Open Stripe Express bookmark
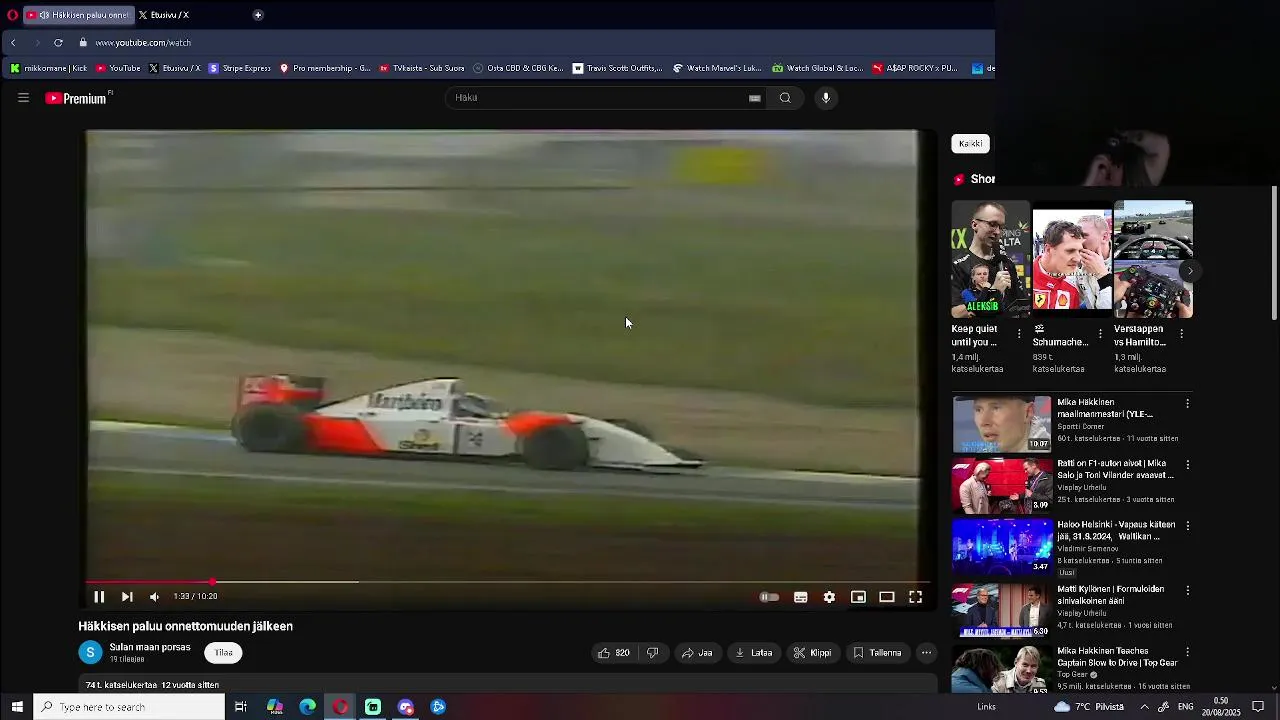Image resolution: width=1280 pixels, height=720 pixels. pos(240,69)
